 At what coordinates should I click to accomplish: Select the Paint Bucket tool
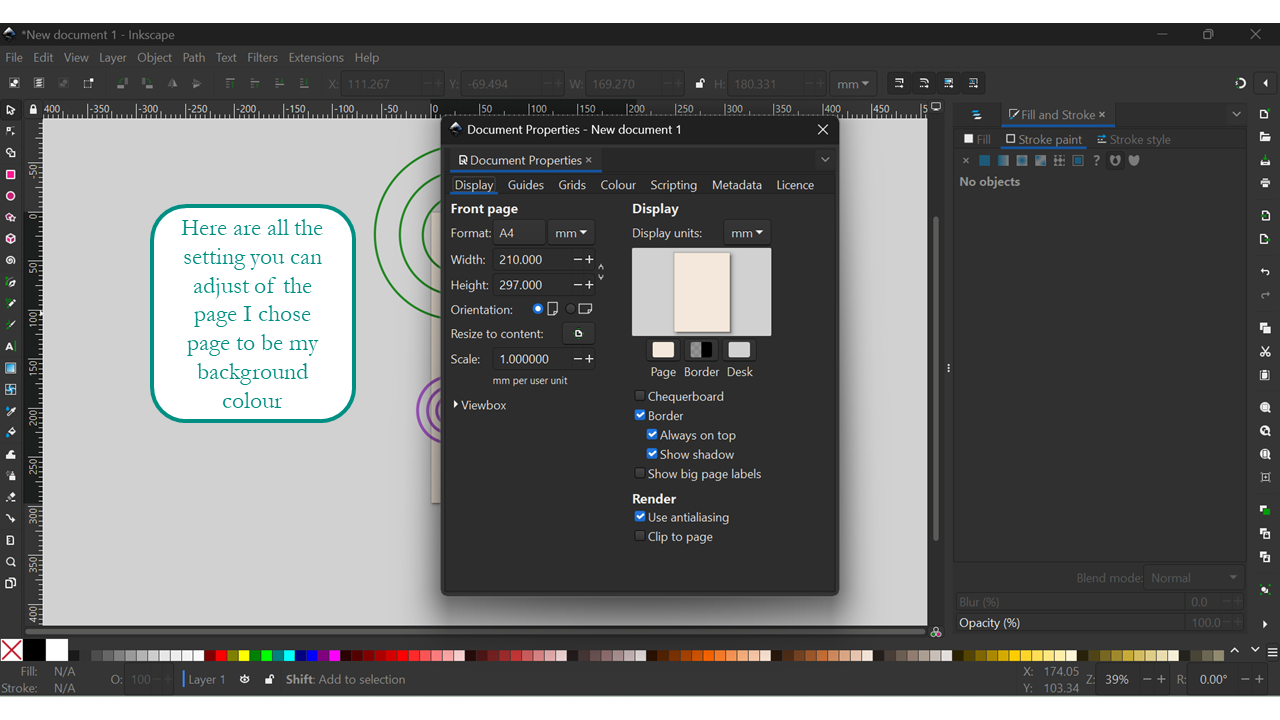(11, 432)
